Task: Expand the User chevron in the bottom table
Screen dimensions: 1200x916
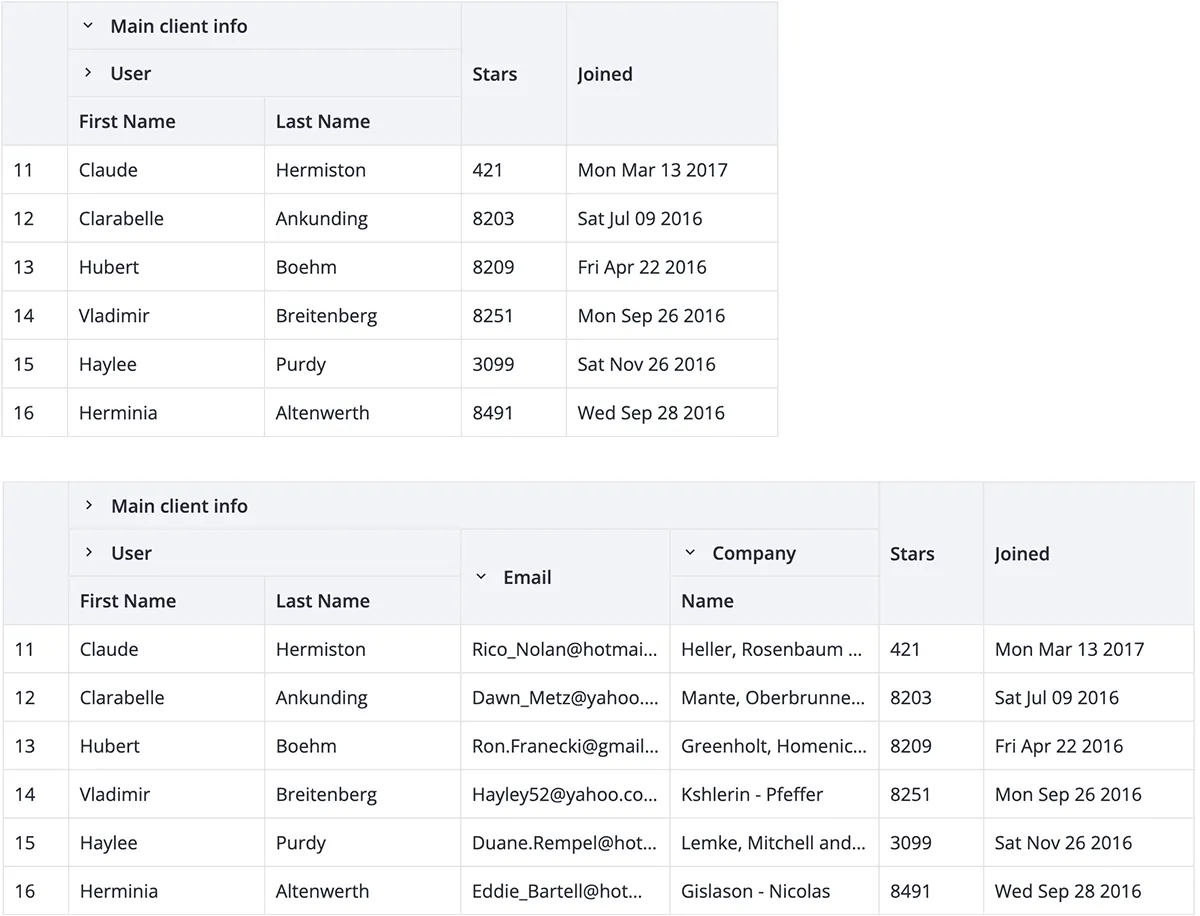Action: 88,553
